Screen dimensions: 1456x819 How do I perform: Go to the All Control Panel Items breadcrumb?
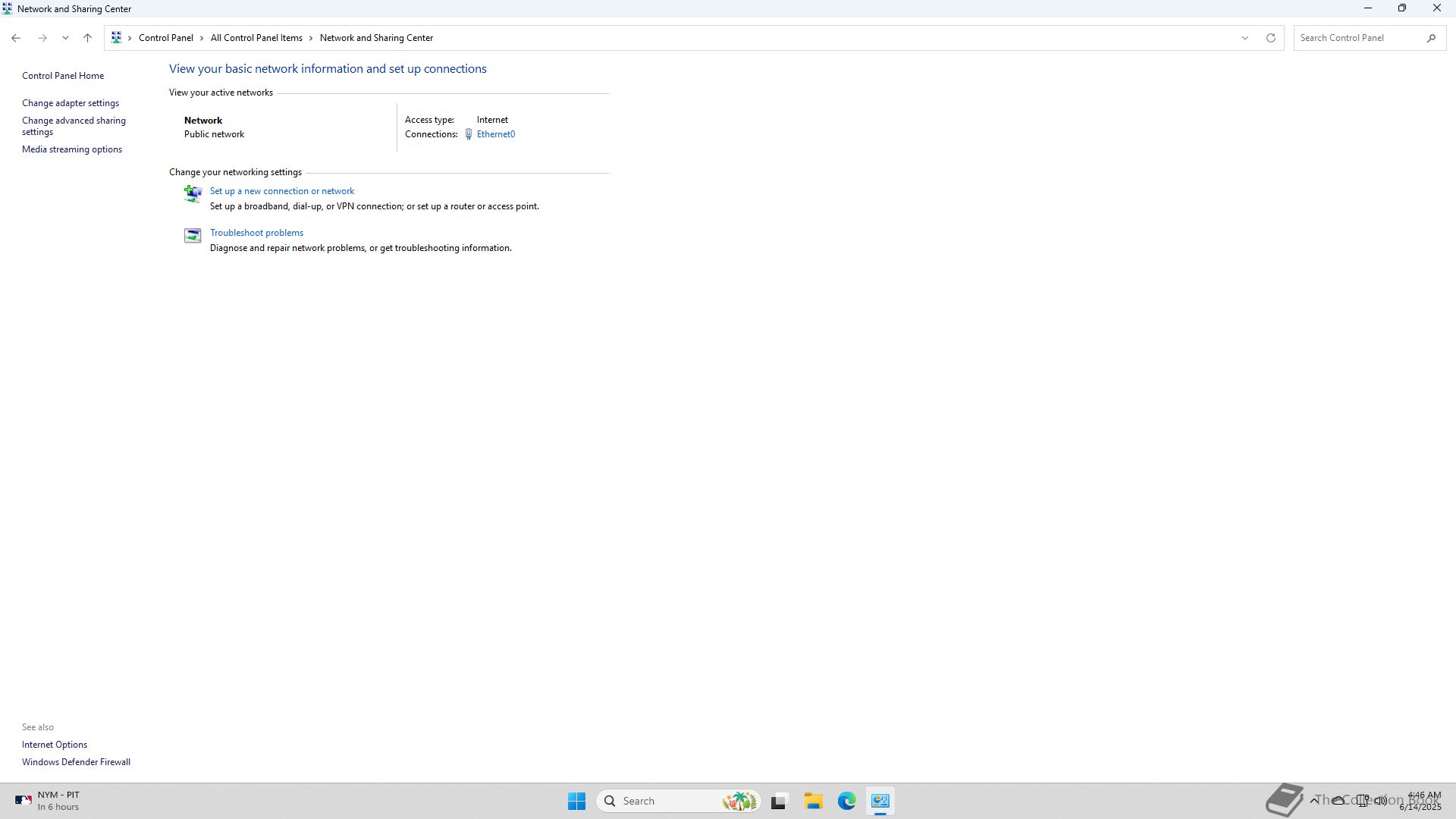tap(256, 38)
